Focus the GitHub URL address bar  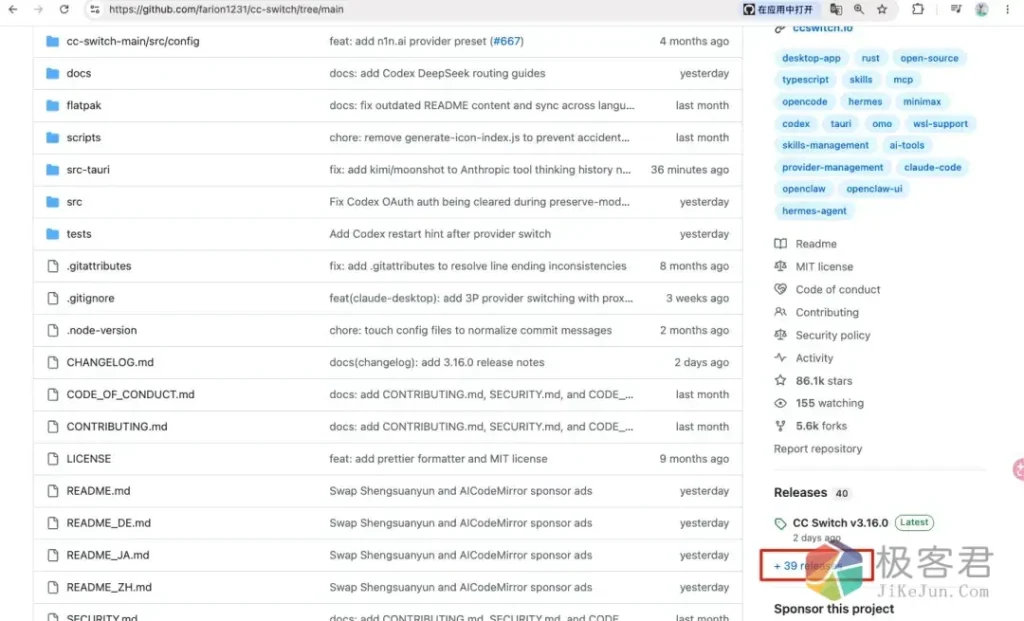tap(226, 9)
